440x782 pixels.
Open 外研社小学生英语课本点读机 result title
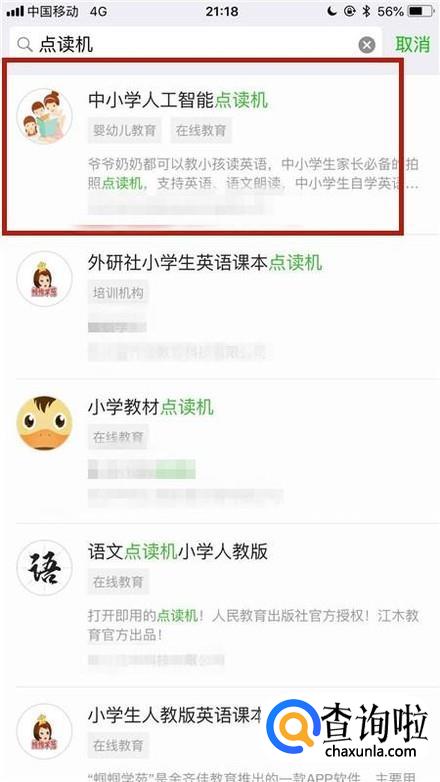[205, 263]
